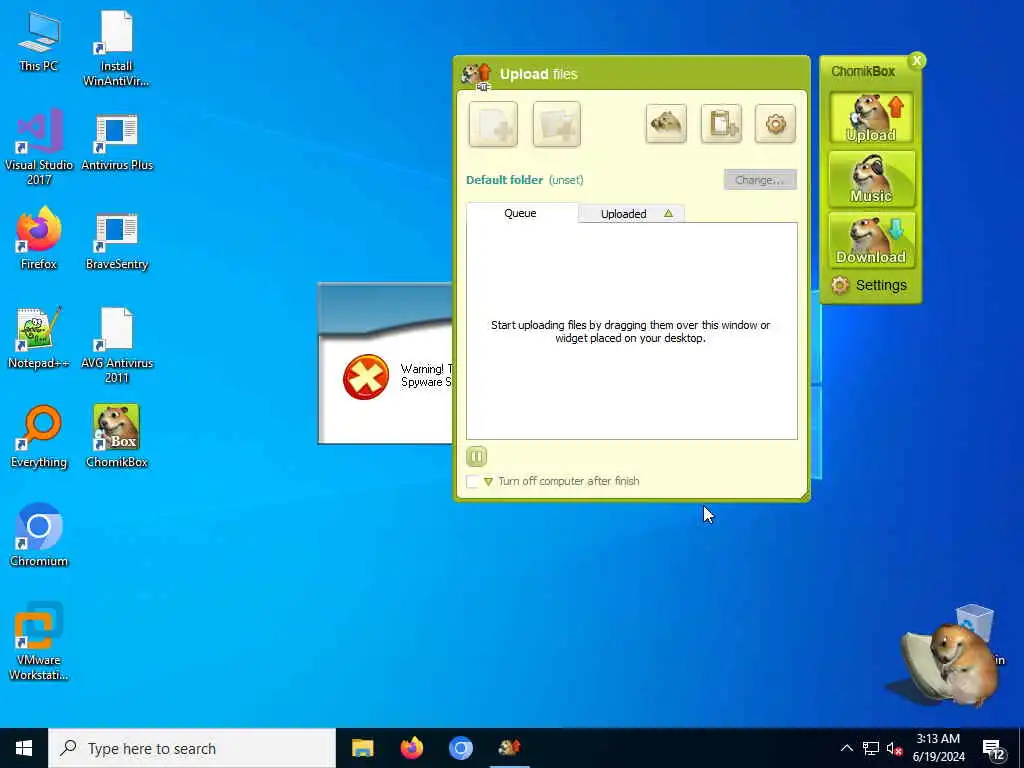Open Download in the ChomikBox widget
This screenshot has height=768, width=1024.
pyautogui.click(x=871, y=240)
